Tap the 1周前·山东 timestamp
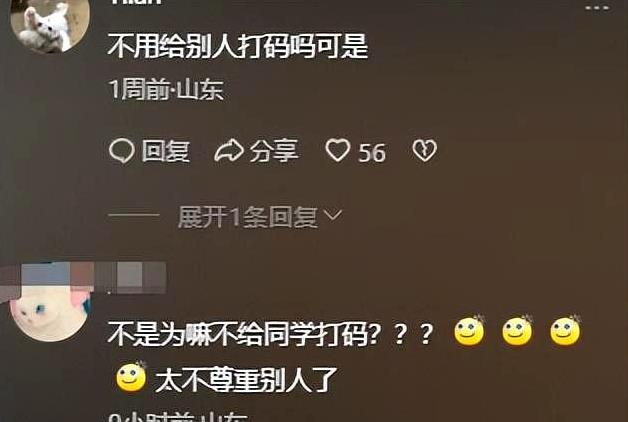628x422 pixels. 166,90
